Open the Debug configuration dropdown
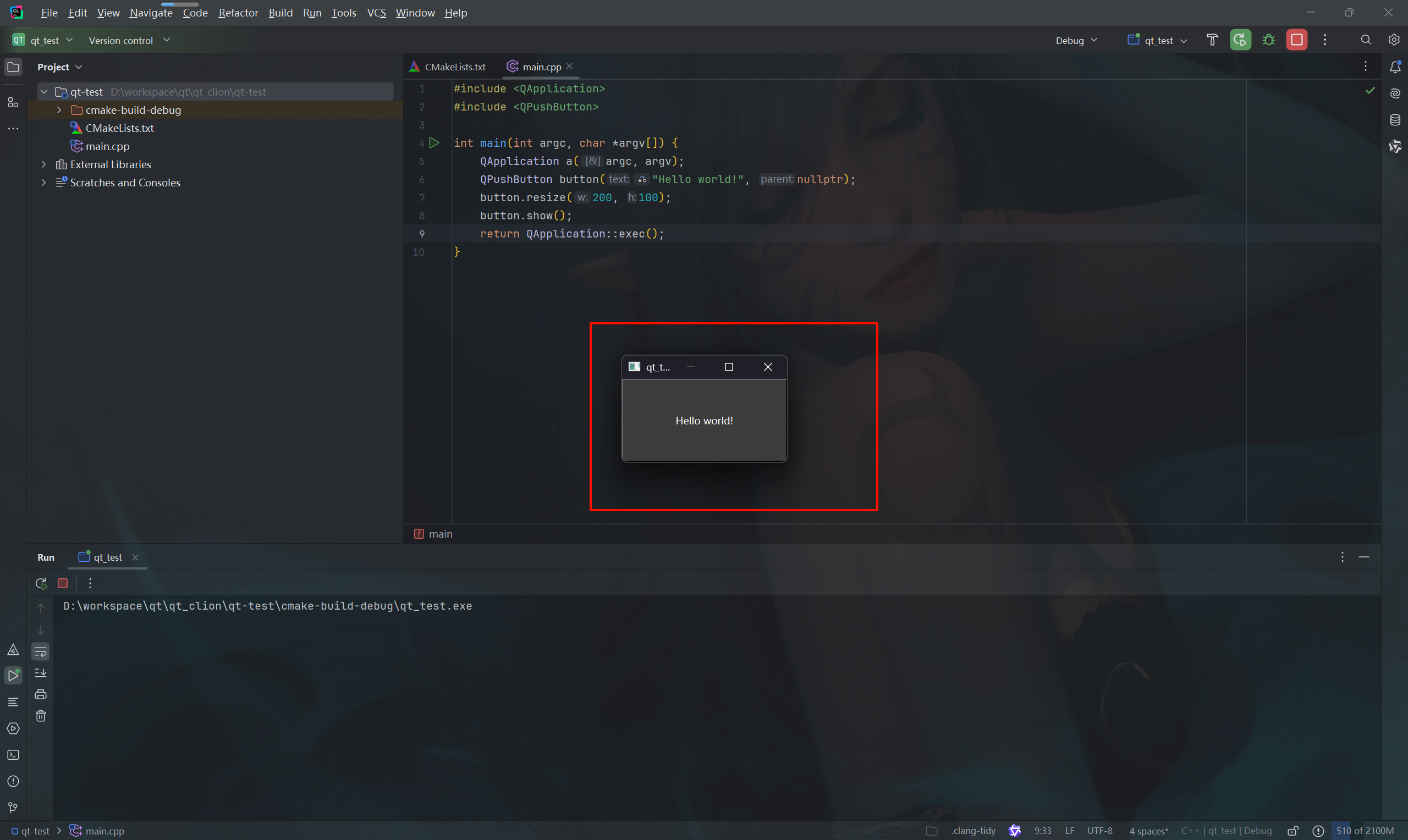The width and height of the screenshot is (1408, 840). point(1075,40)
